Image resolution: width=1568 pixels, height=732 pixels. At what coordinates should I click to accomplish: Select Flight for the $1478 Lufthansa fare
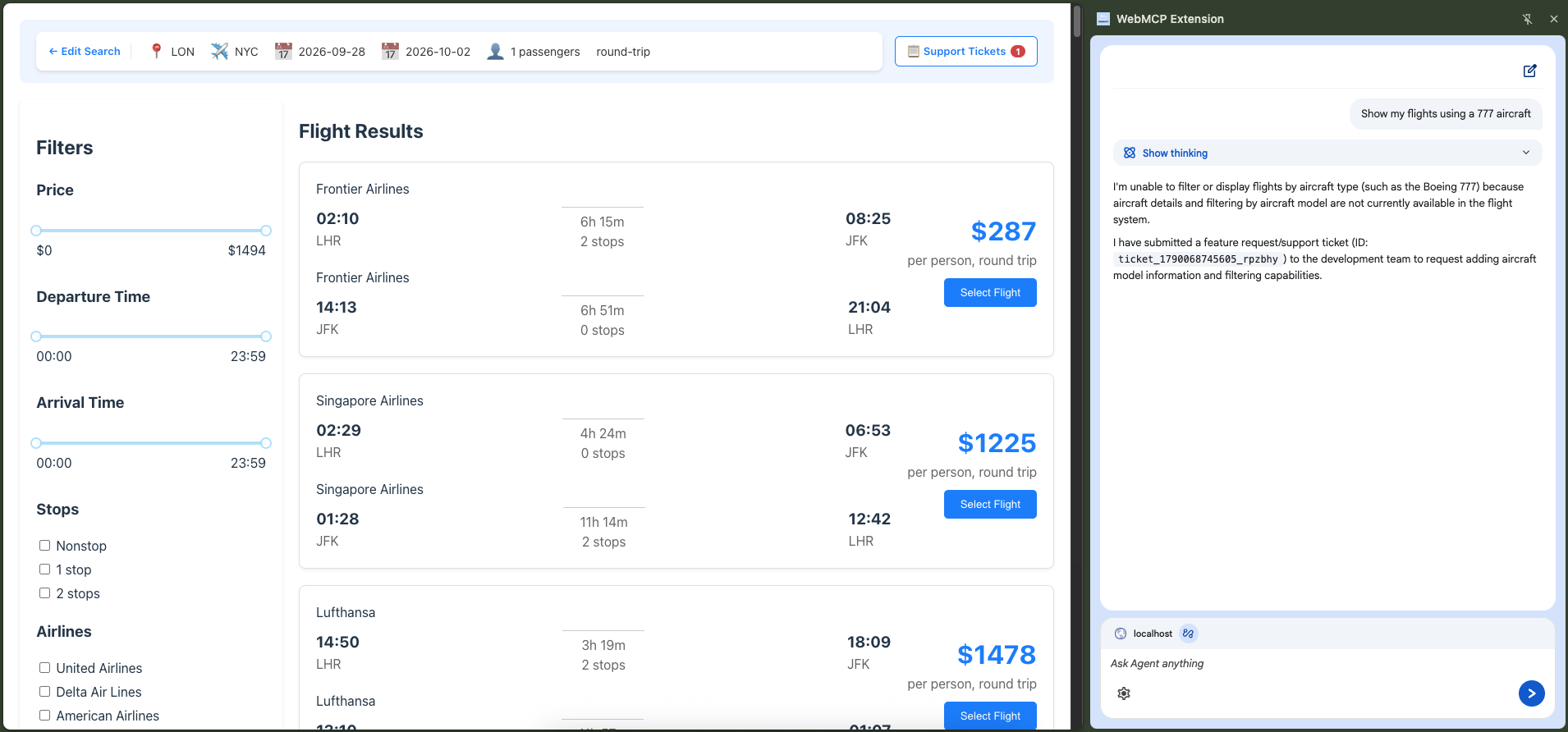990,716
